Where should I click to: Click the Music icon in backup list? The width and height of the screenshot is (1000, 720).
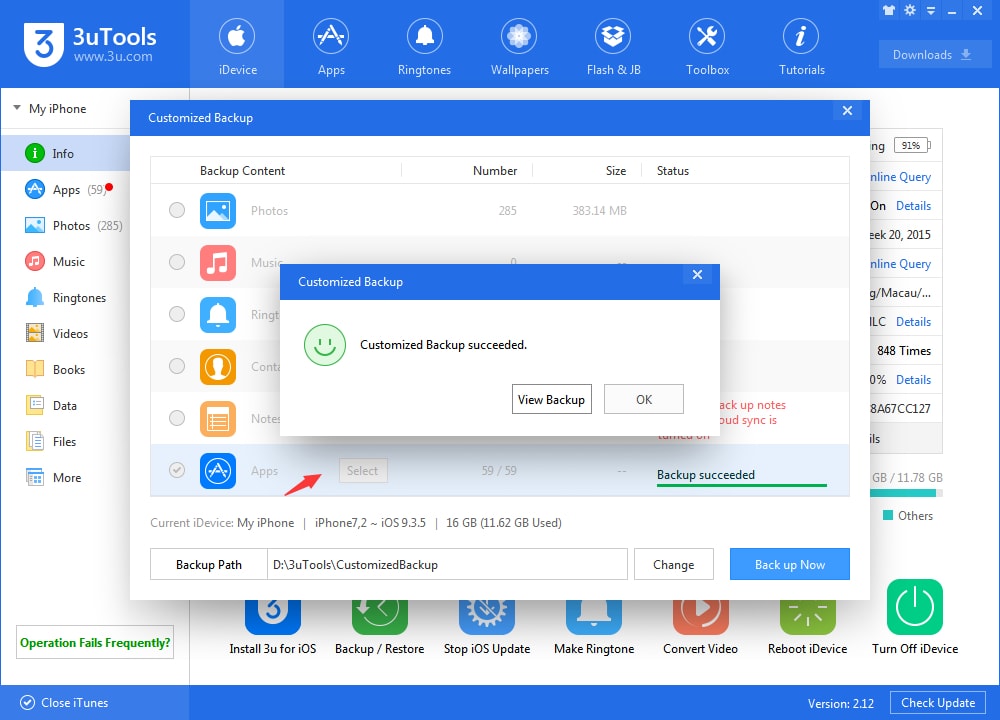click(x=217, y=263)
